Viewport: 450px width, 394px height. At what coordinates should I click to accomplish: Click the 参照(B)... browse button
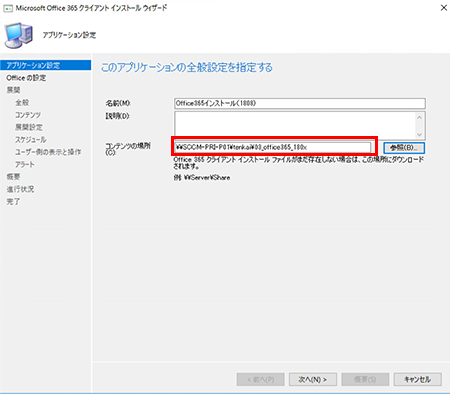click(404, 148)
